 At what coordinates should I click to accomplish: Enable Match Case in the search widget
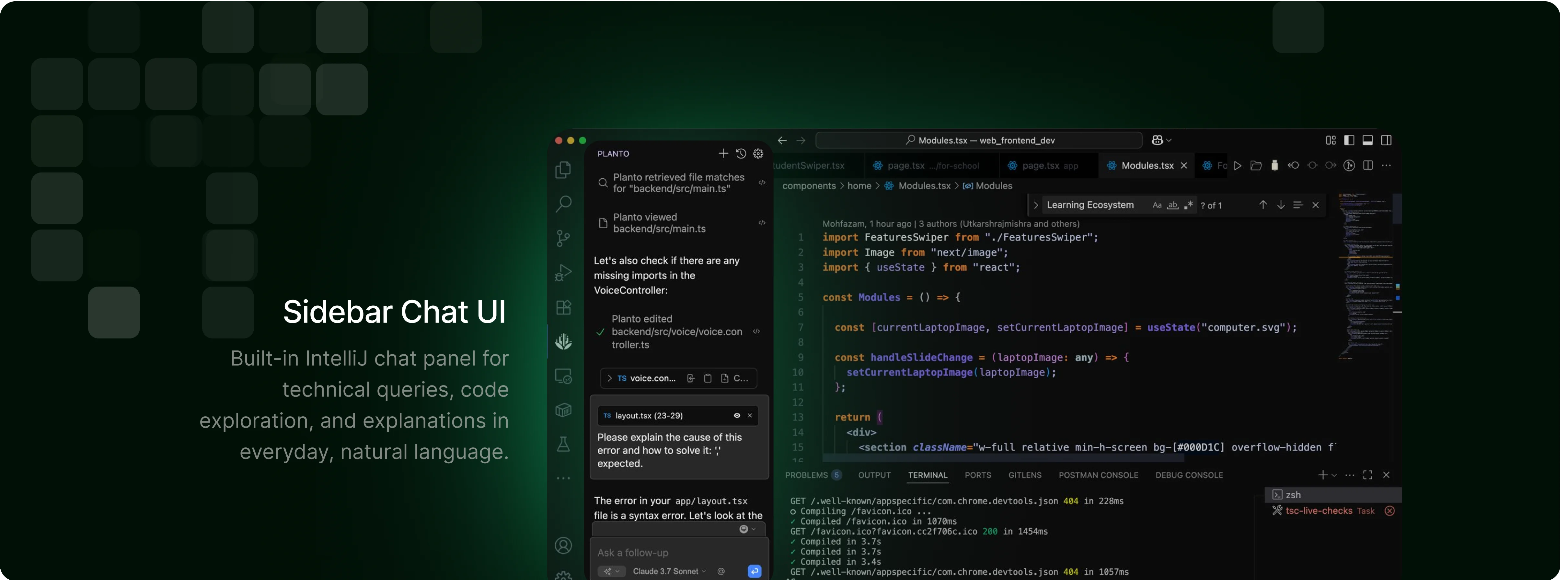(x=1157, y=205)
